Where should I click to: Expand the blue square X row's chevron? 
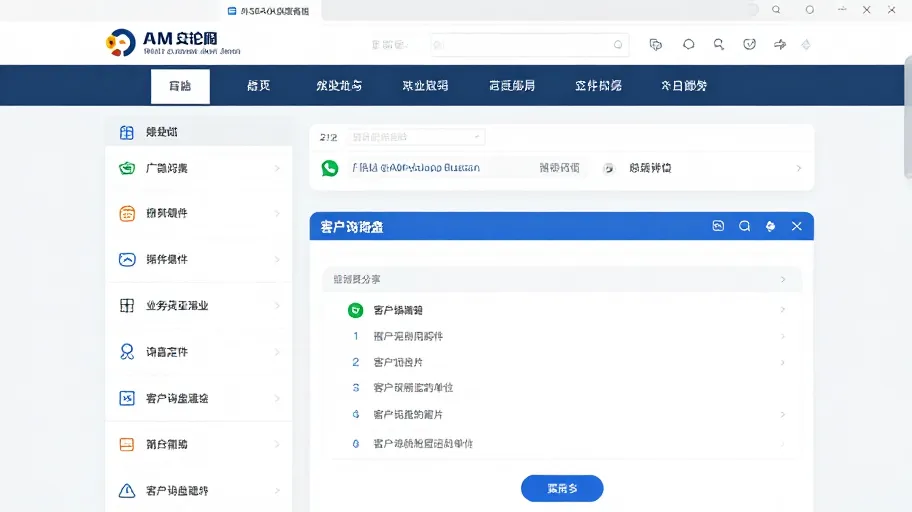pyautogui.click(x=277, y=398)
